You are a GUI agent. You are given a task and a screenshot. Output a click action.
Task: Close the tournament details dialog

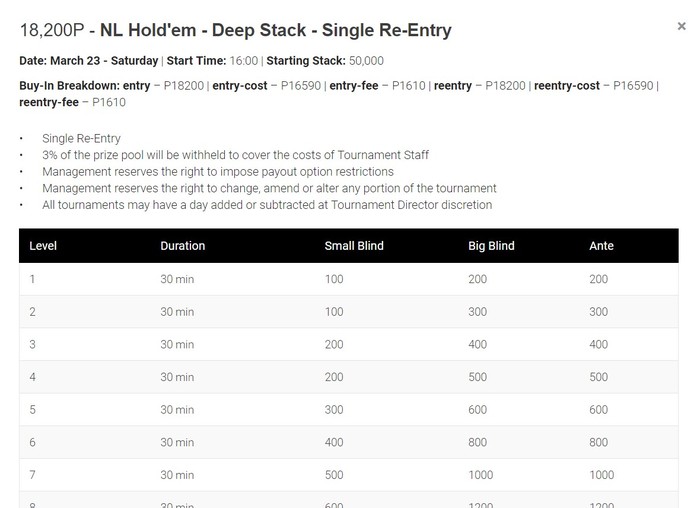tap(681, 26)
